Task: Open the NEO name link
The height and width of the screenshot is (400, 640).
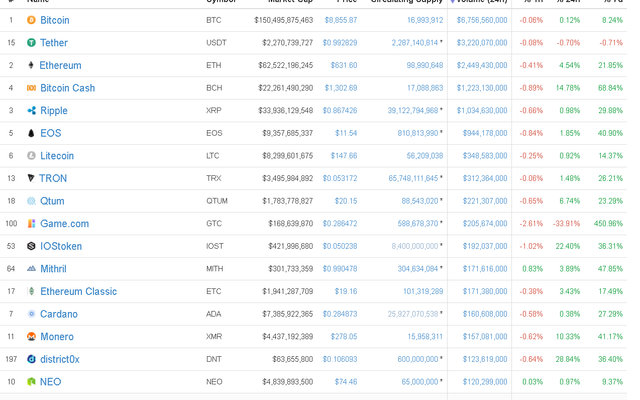Action: pyautogui.click(x=51, y=382)
